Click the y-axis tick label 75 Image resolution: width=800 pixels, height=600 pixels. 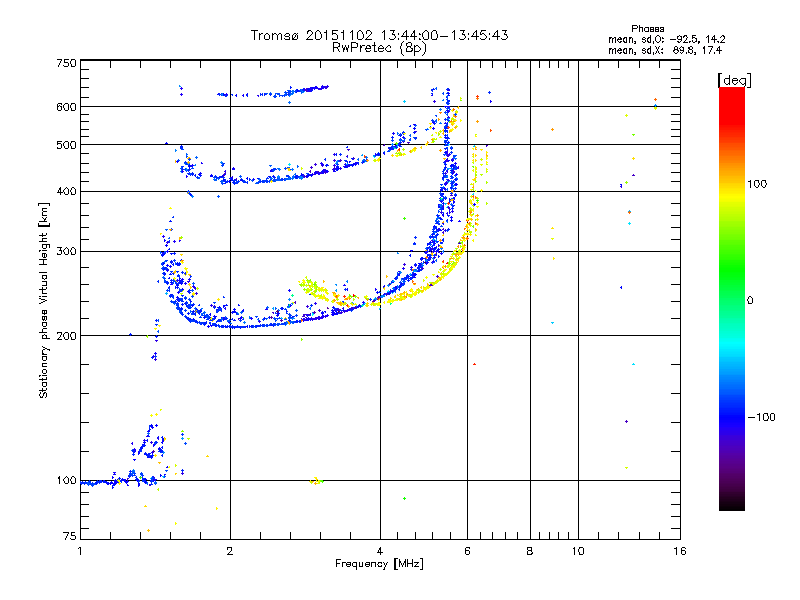click(x=69, y=536)
